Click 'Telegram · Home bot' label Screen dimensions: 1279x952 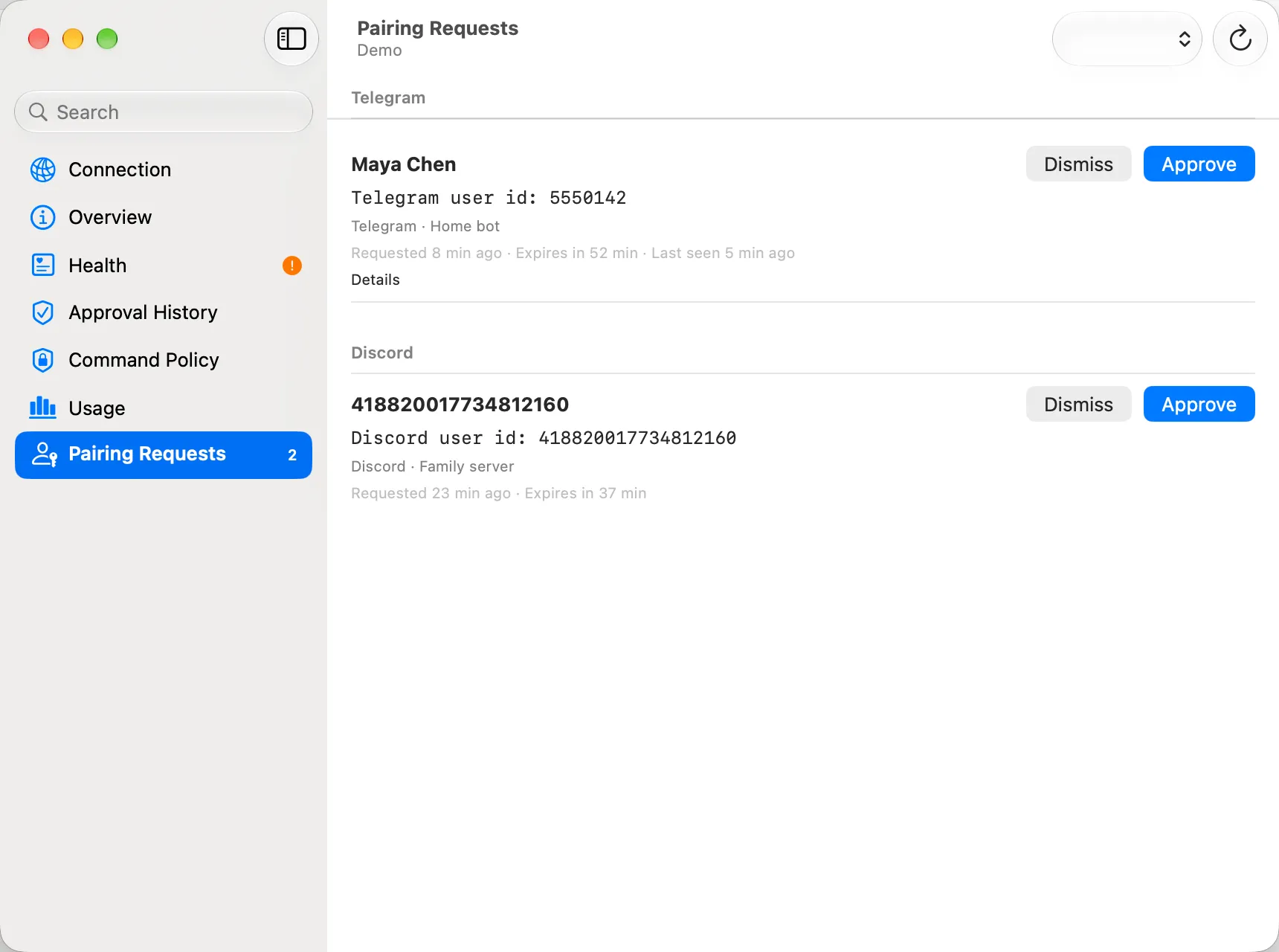425,226
